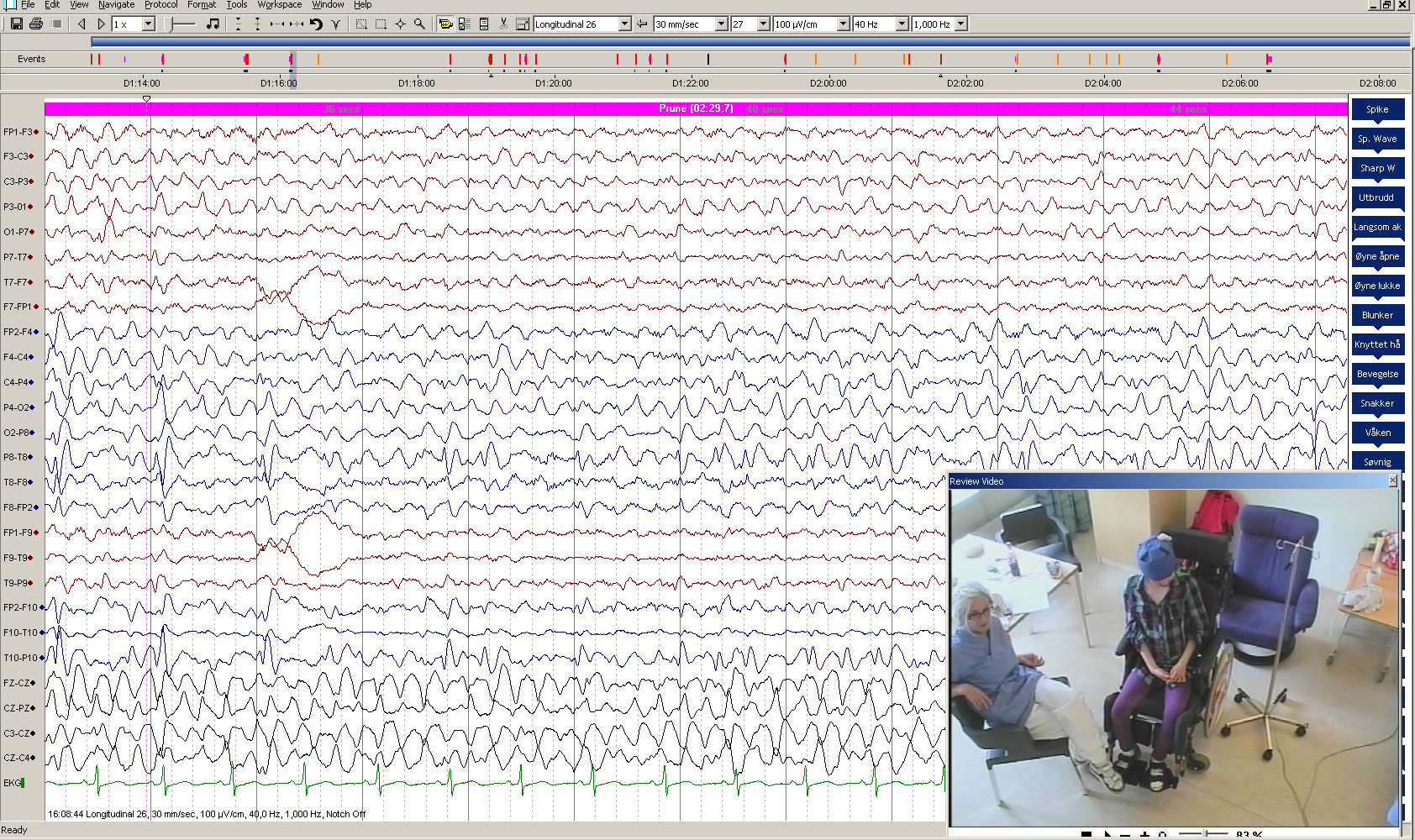Open the 100 µV/cm sensitivity dropdown
The image size is (1415, 840).
click(x=844, y=24)
